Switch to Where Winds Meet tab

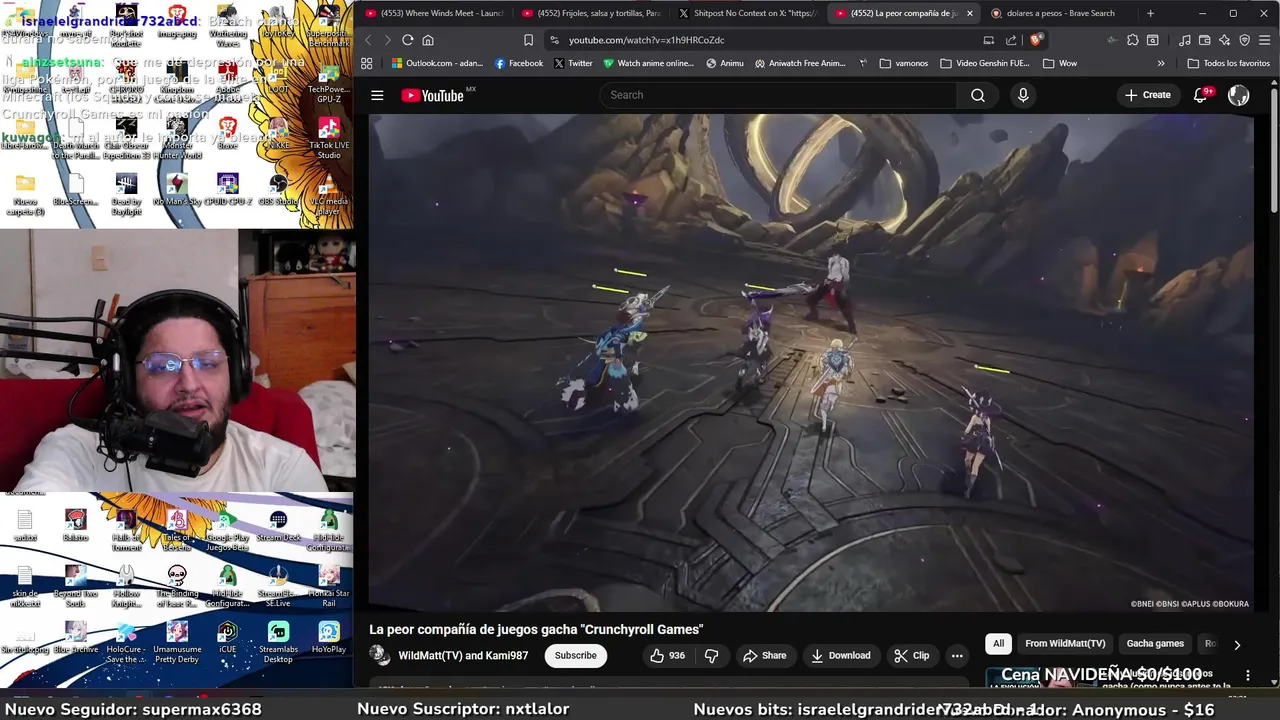(434, 13)
